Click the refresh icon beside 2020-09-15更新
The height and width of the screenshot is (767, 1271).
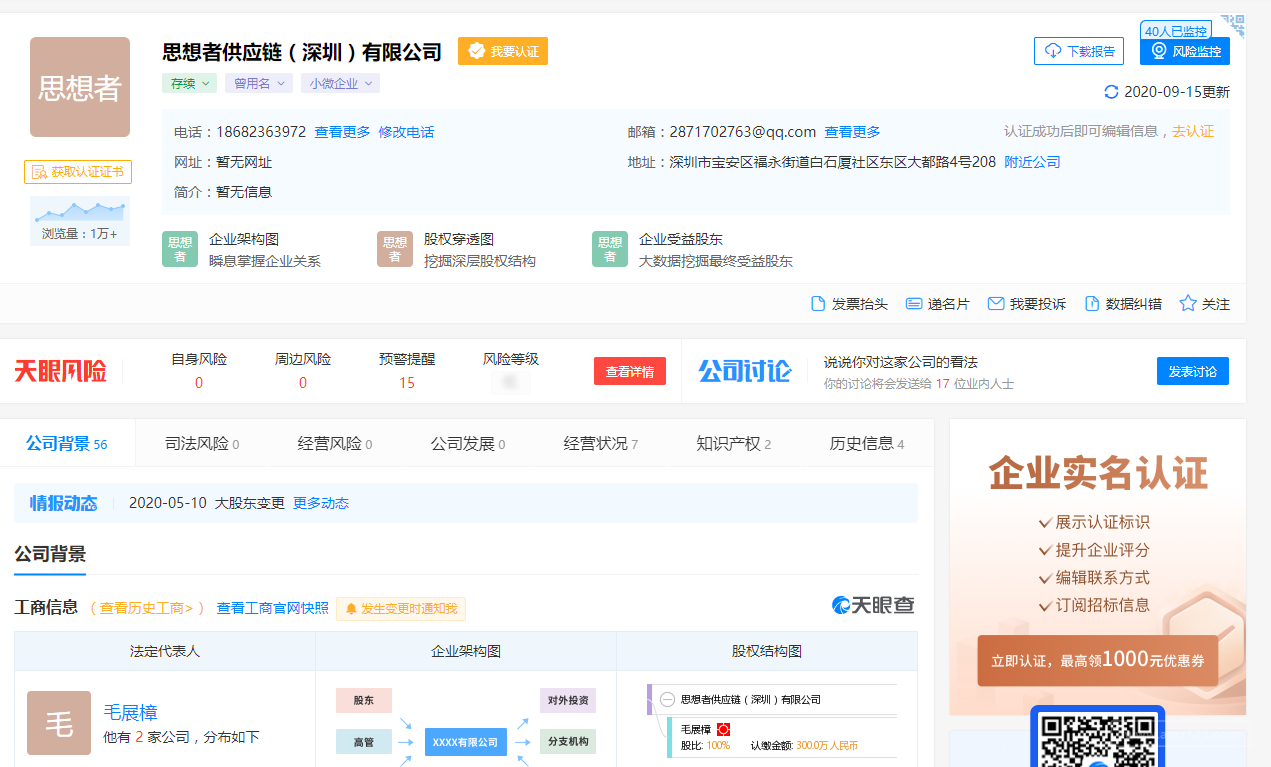(x=1111, y=92)
